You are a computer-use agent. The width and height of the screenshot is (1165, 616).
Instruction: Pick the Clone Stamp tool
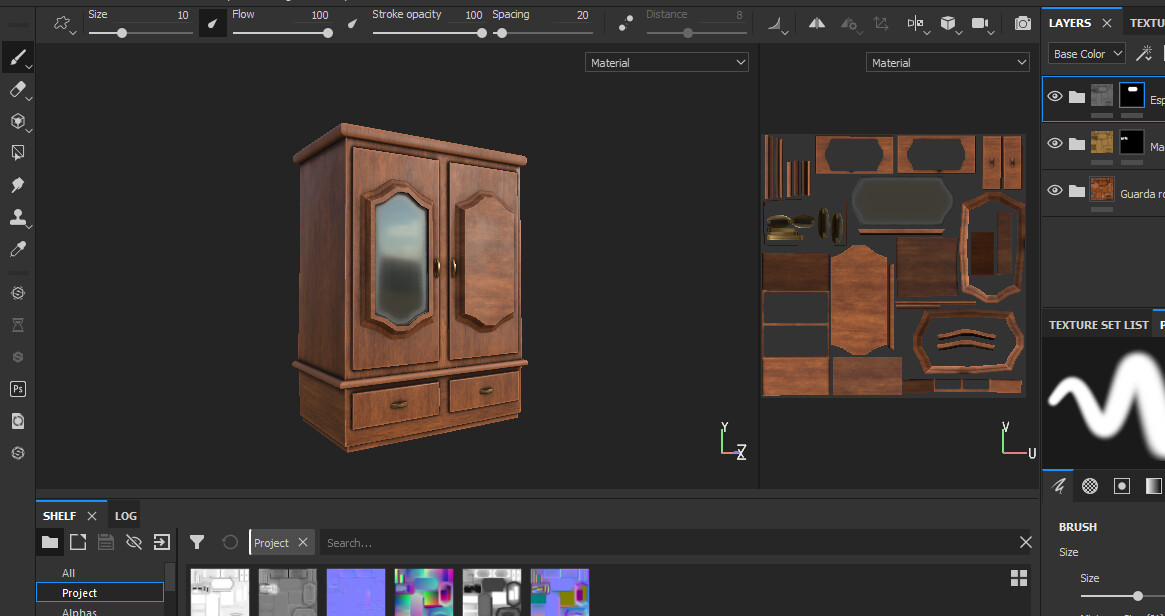[16, 218]
